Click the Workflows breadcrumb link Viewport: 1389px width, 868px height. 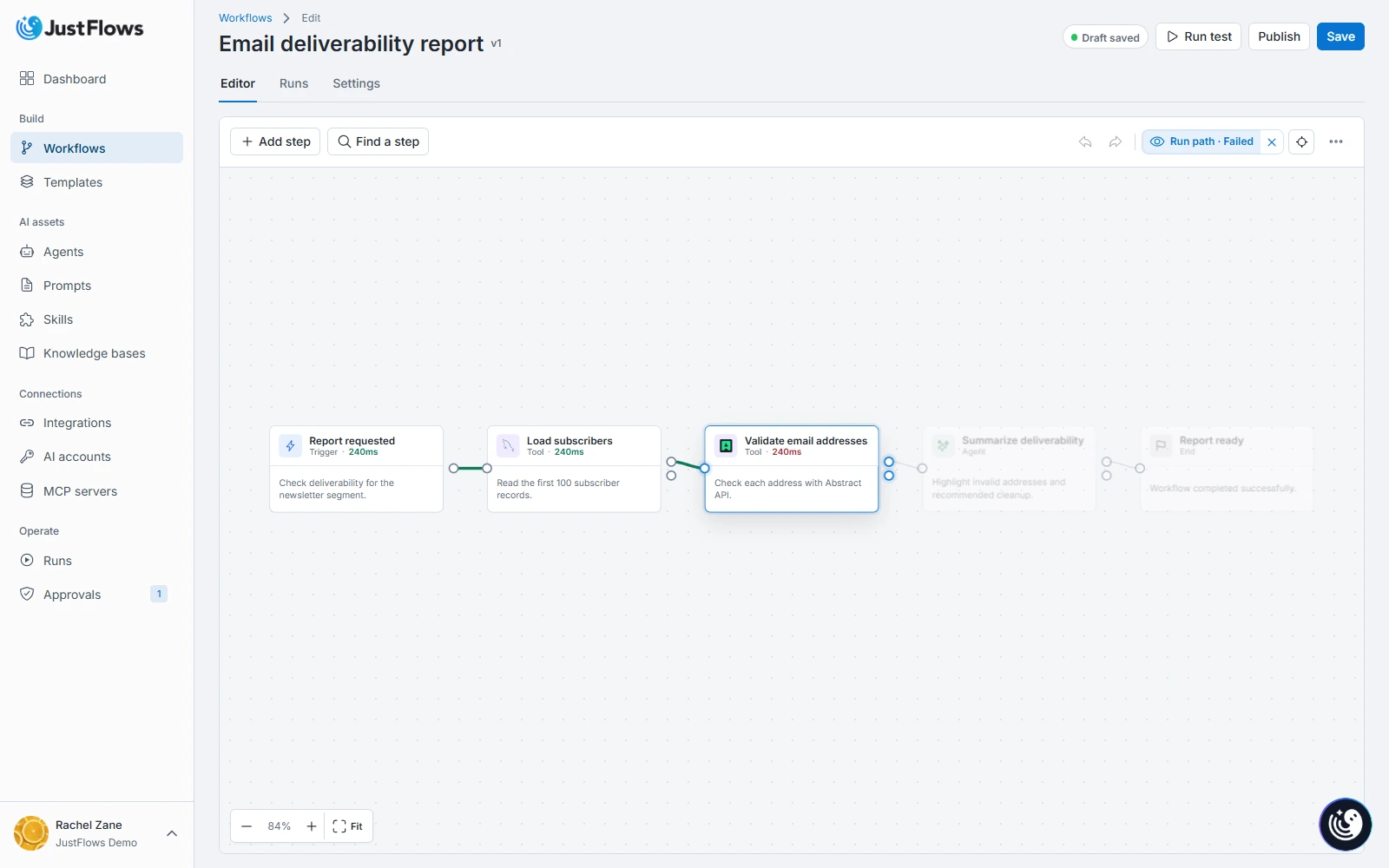[x=245, y=17]
